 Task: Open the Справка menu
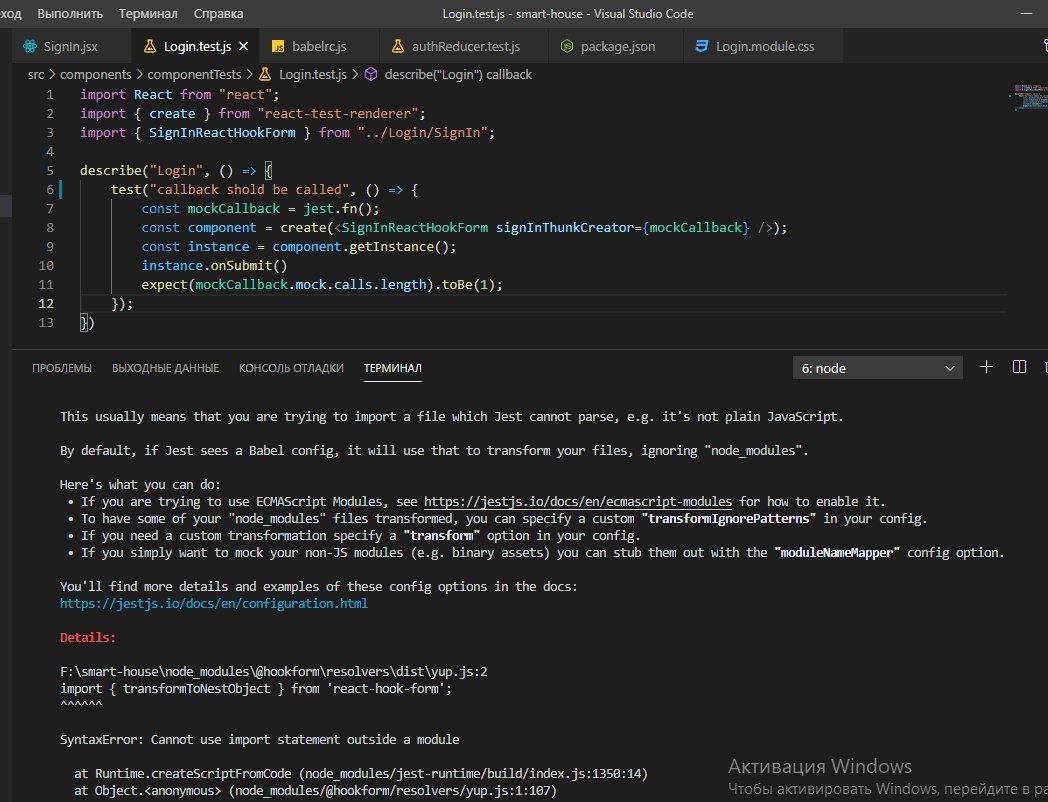217,14
